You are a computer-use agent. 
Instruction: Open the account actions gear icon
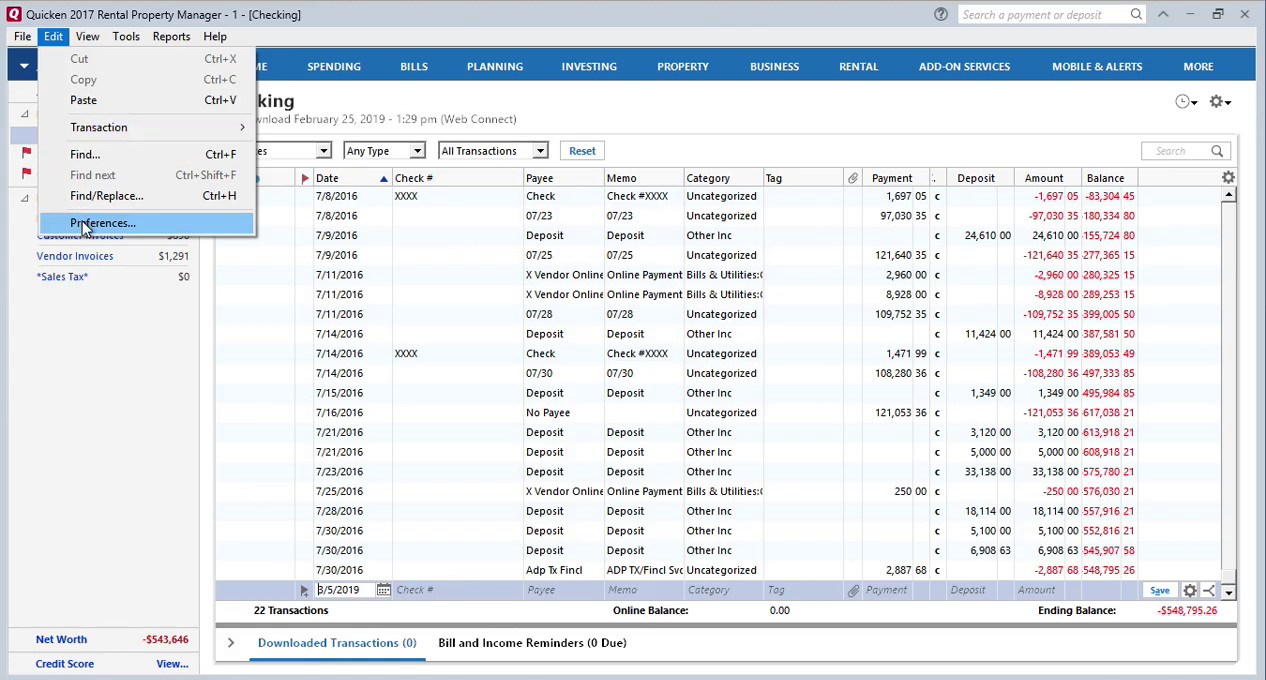1219,101
